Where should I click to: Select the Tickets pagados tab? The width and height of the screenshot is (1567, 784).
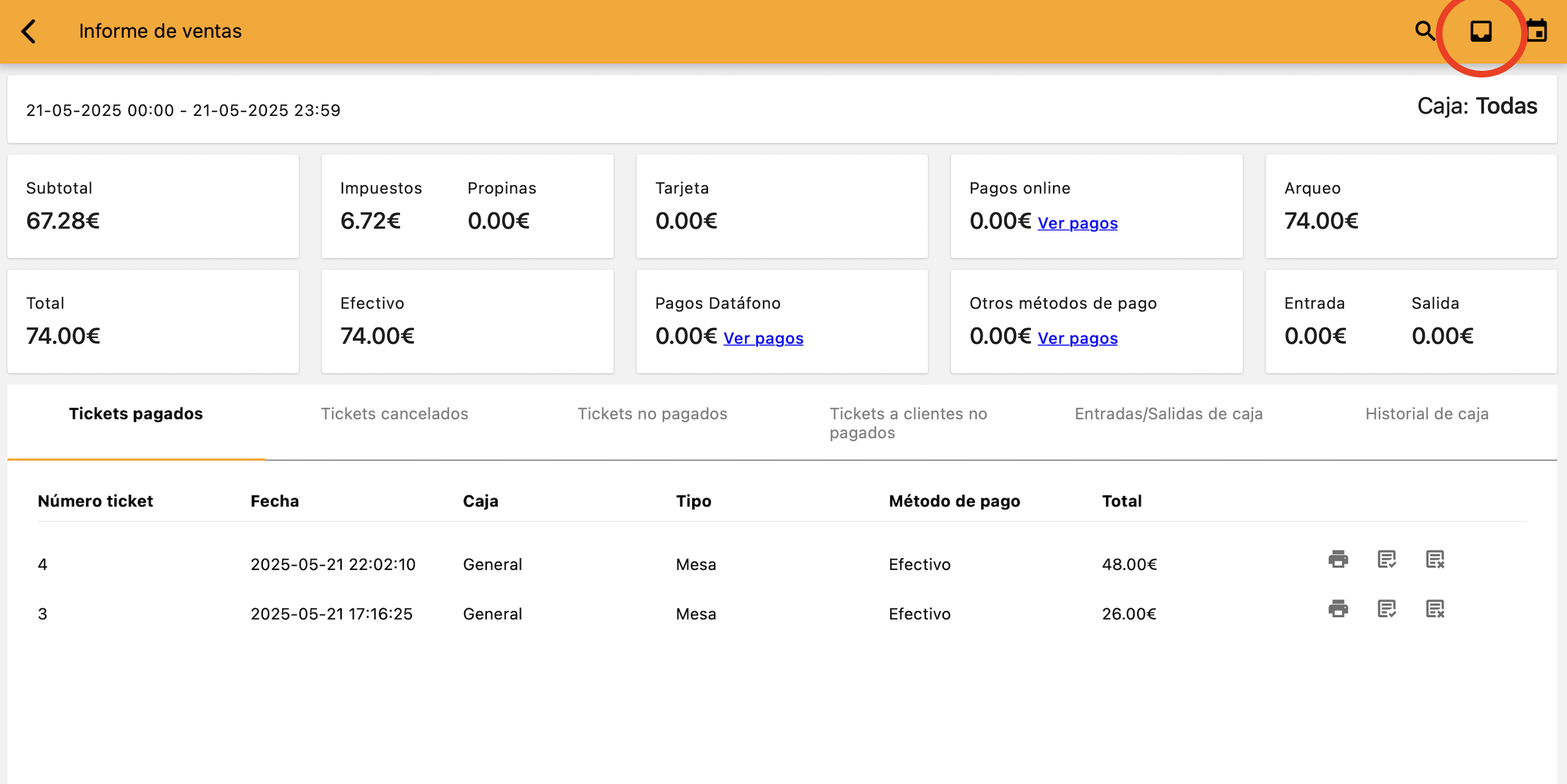(136, 414)
